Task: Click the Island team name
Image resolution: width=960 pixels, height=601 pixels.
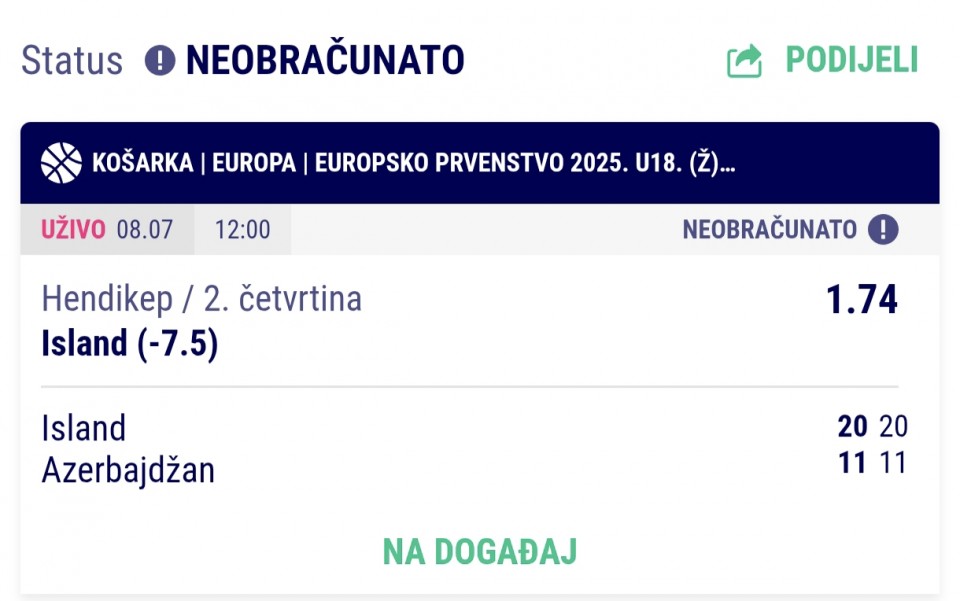Action: pos(83,428)
